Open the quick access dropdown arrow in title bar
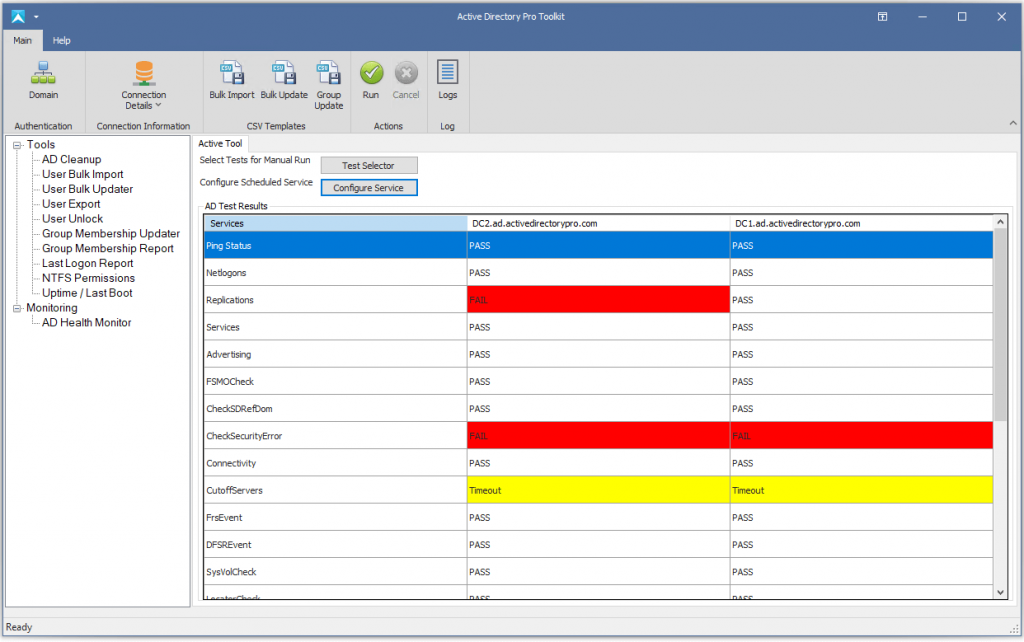1024x642 pixels. coord(37,17)
